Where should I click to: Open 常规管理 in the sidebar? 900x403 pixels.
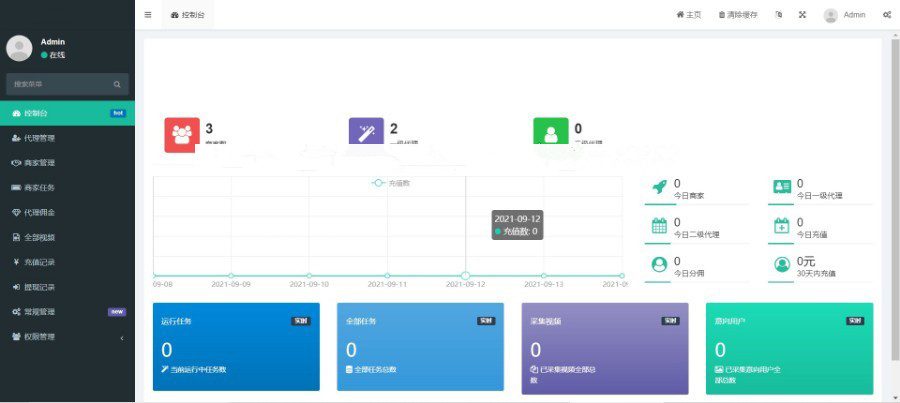pyautogui.click(x=66, y=311)
